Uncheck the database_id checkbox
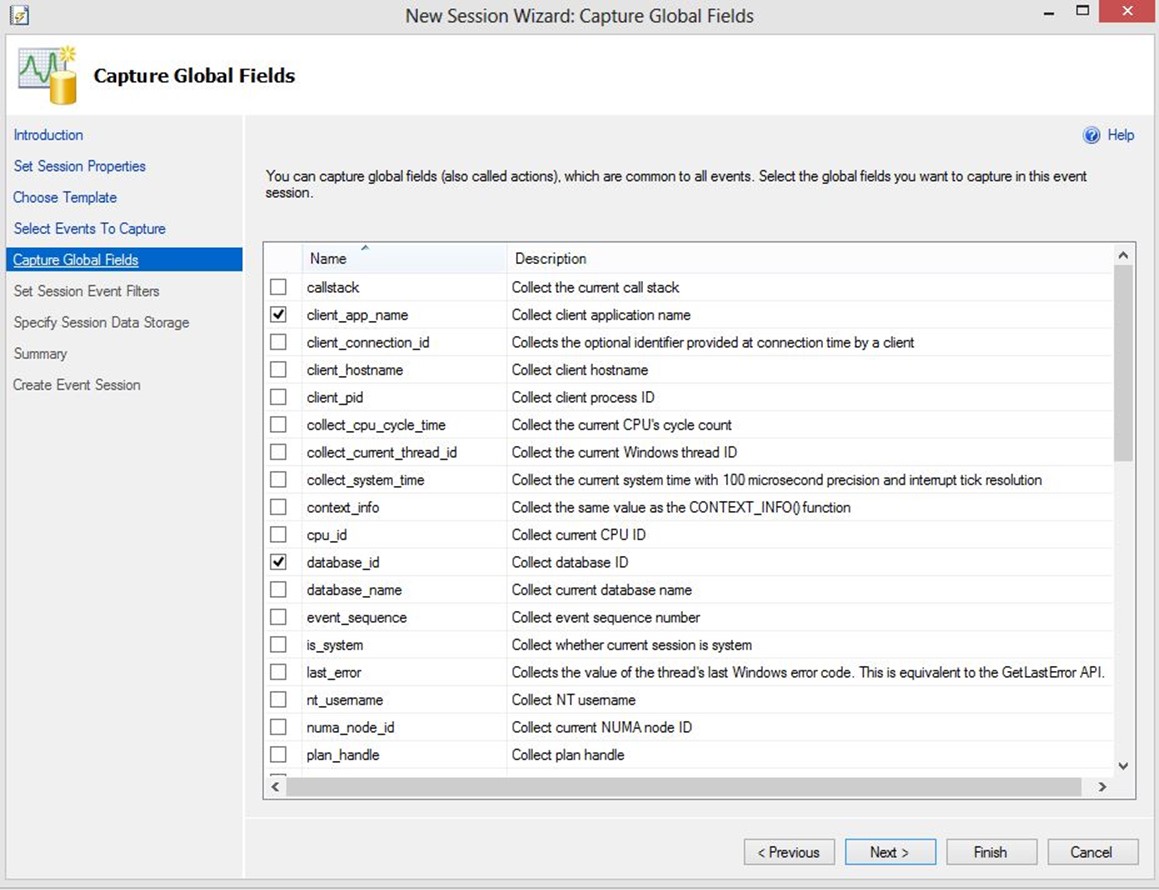1159x890 pixels. coord(278,562)
